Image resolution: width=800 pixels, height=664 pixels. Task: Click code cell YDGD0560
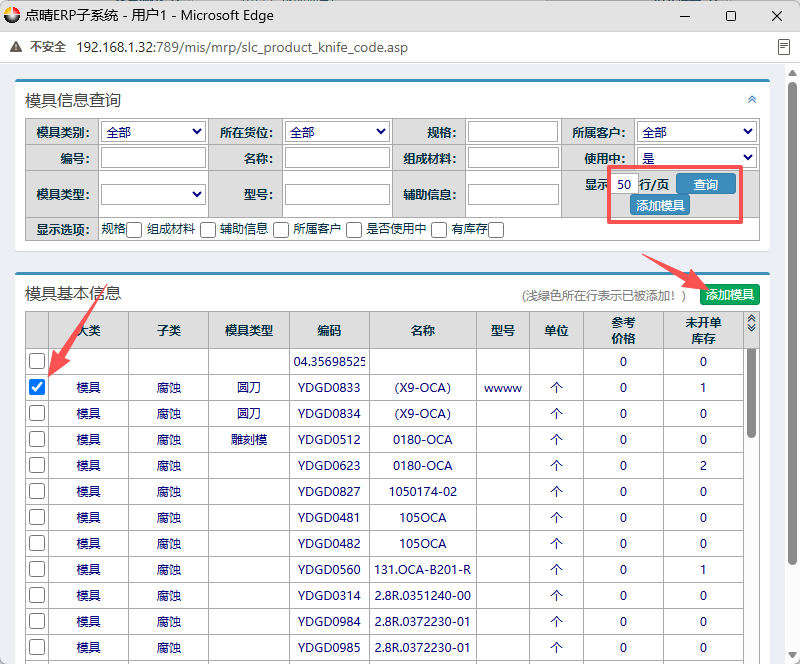pos(329,570)
